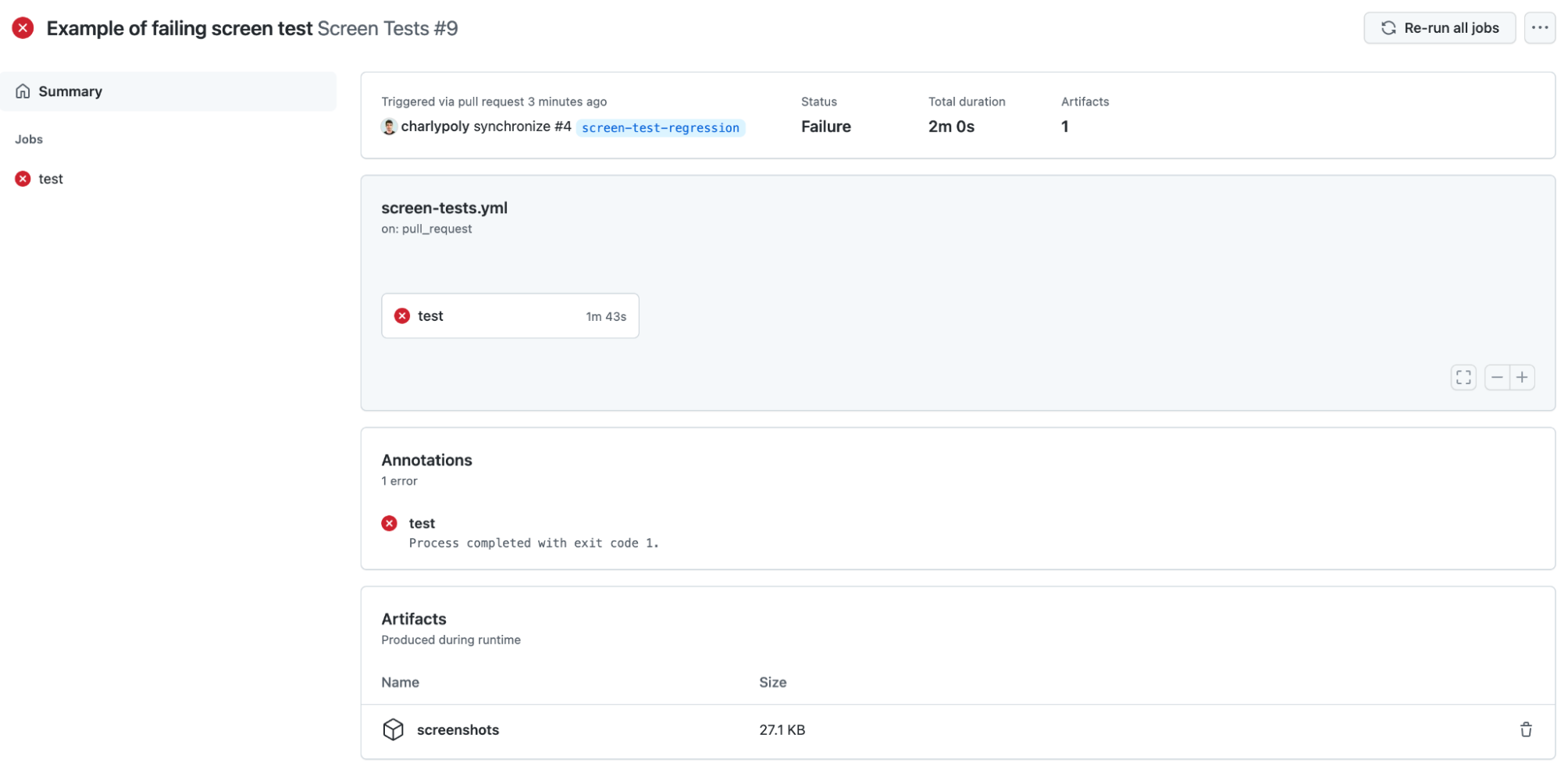The height and width of the screenshot is (784, 1561).
Task: Click the re-run circular arrow icon
Action: tap(1389, 27)
